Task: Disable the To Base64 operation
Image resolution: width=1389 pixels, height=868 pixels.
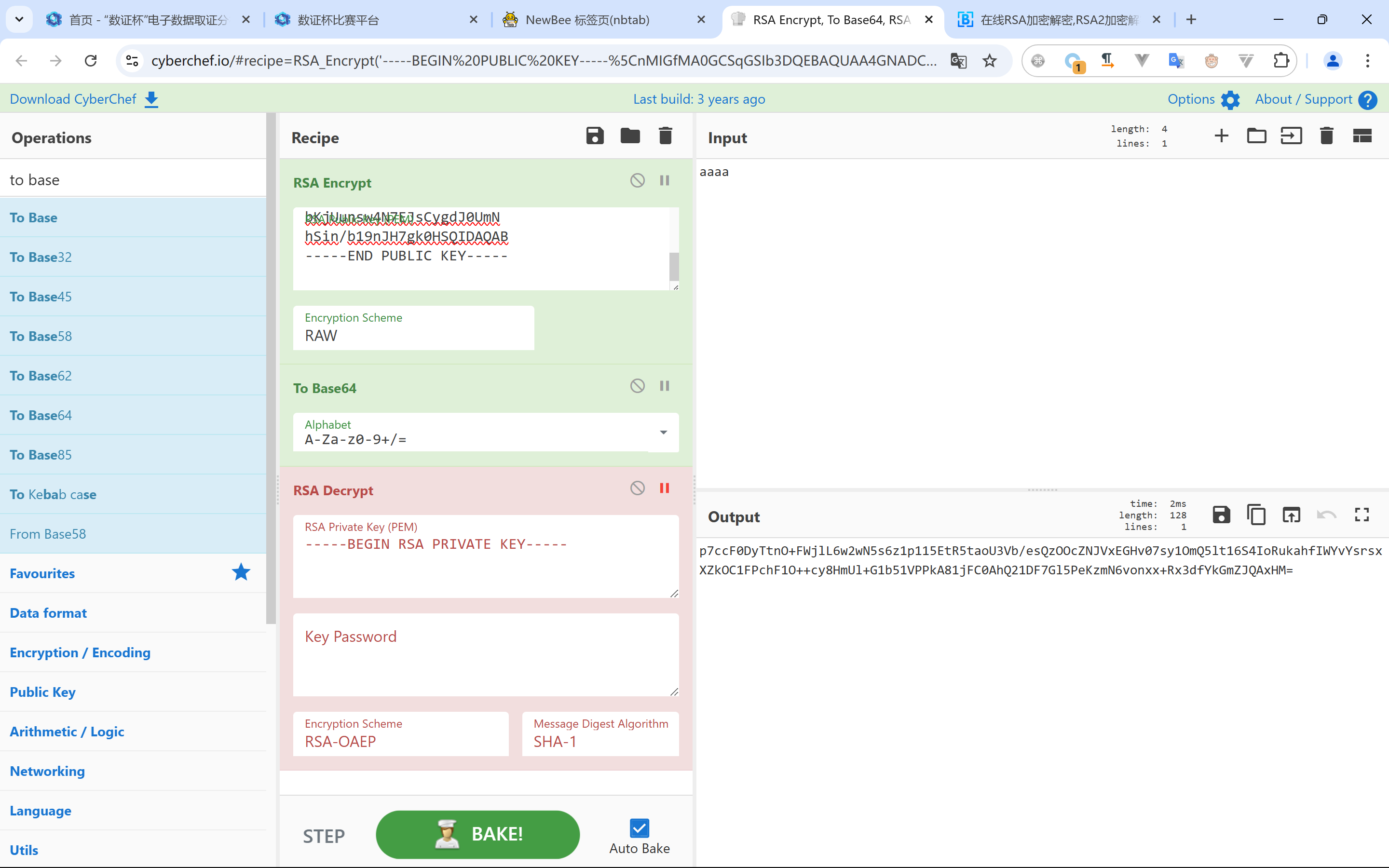Action: tap(637, 386)
